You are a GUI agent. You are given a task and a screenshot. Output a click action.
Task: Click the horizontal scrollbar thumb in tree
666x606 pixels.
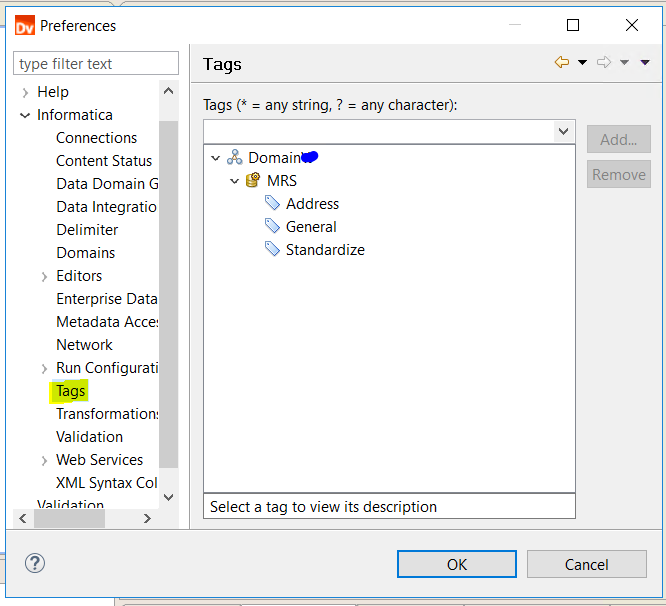tap(70, 518)
